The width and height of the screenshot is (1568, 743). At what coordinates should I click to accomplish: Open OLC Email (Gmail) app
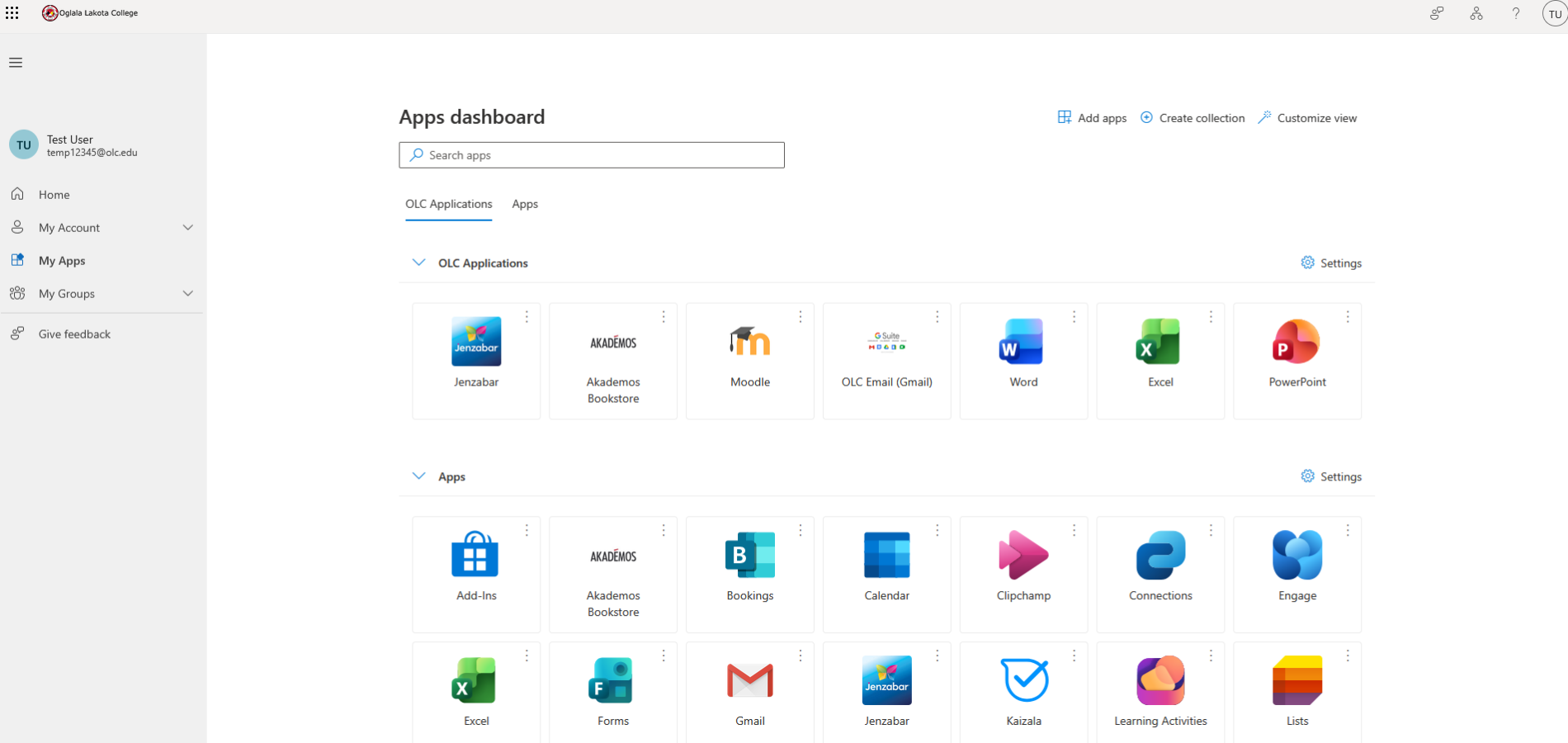[887, 362]
